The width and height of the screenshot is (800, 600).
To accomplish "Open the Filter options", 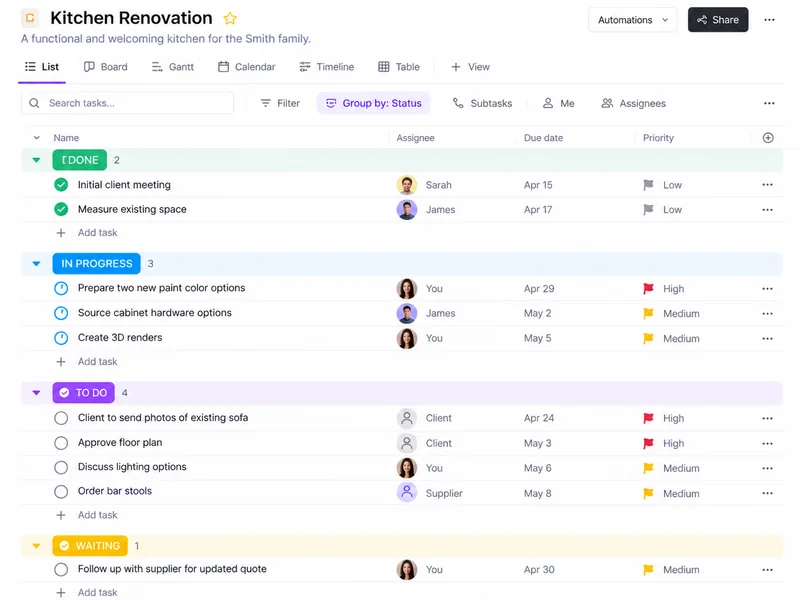I will point(280,103).
